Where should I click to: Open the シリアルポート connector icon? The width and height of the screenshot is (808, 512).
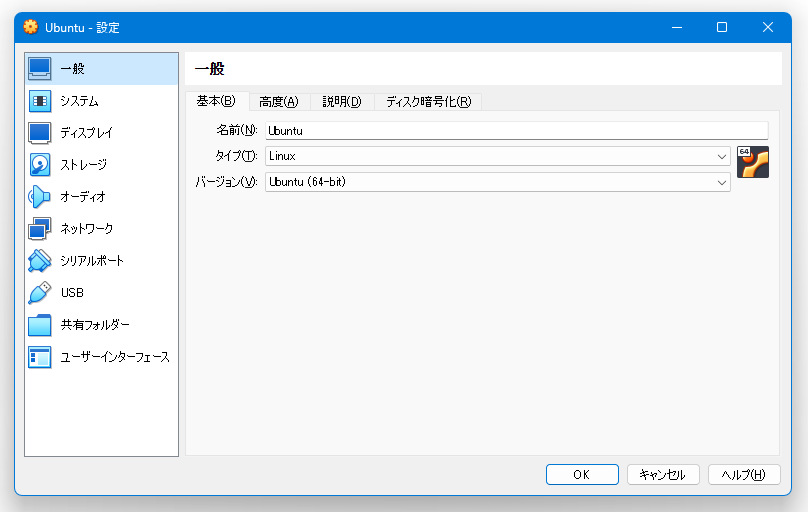pyautogui.click(x=40, y=261)
